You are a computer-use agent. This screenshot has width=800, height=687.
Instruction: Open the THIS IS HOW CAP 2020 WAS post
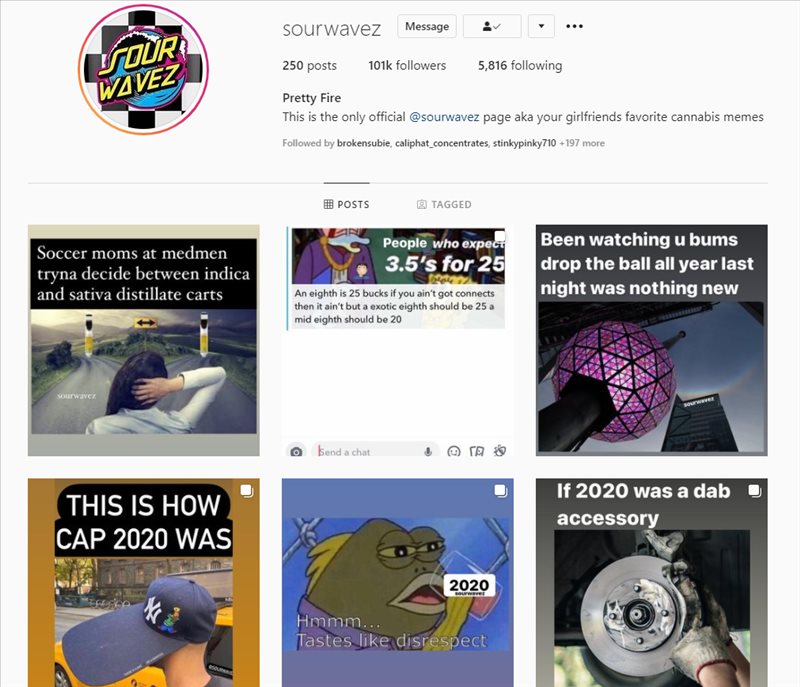(x=143, y=582)
